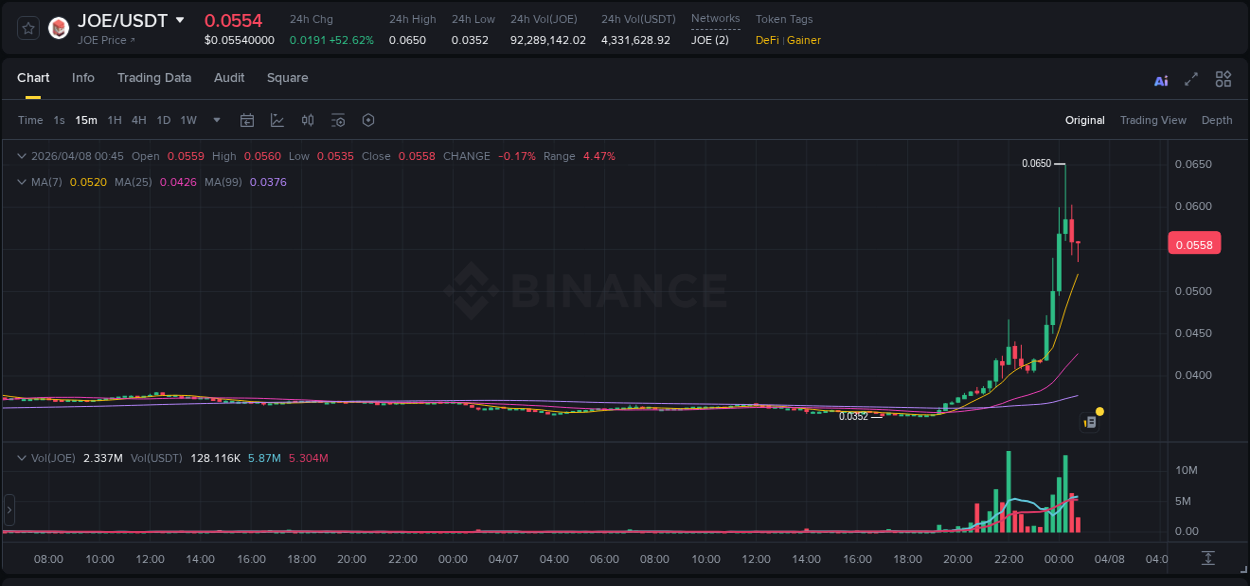Open the AI chart assistant

pos(1160,79)
